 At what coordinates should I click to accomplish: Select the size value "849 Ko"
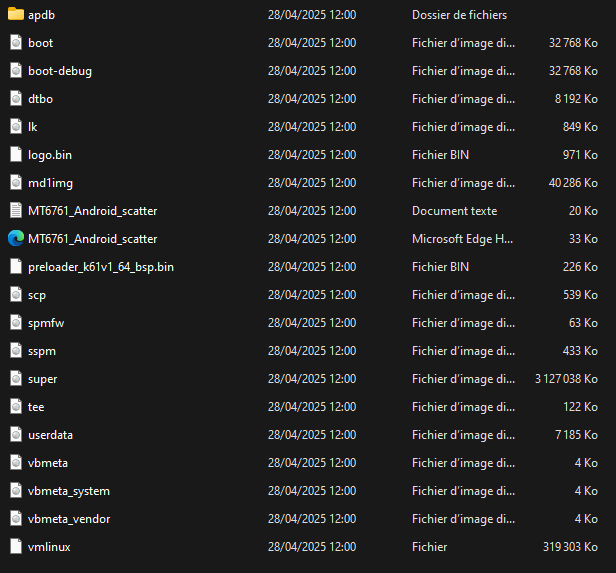[580, 127]
